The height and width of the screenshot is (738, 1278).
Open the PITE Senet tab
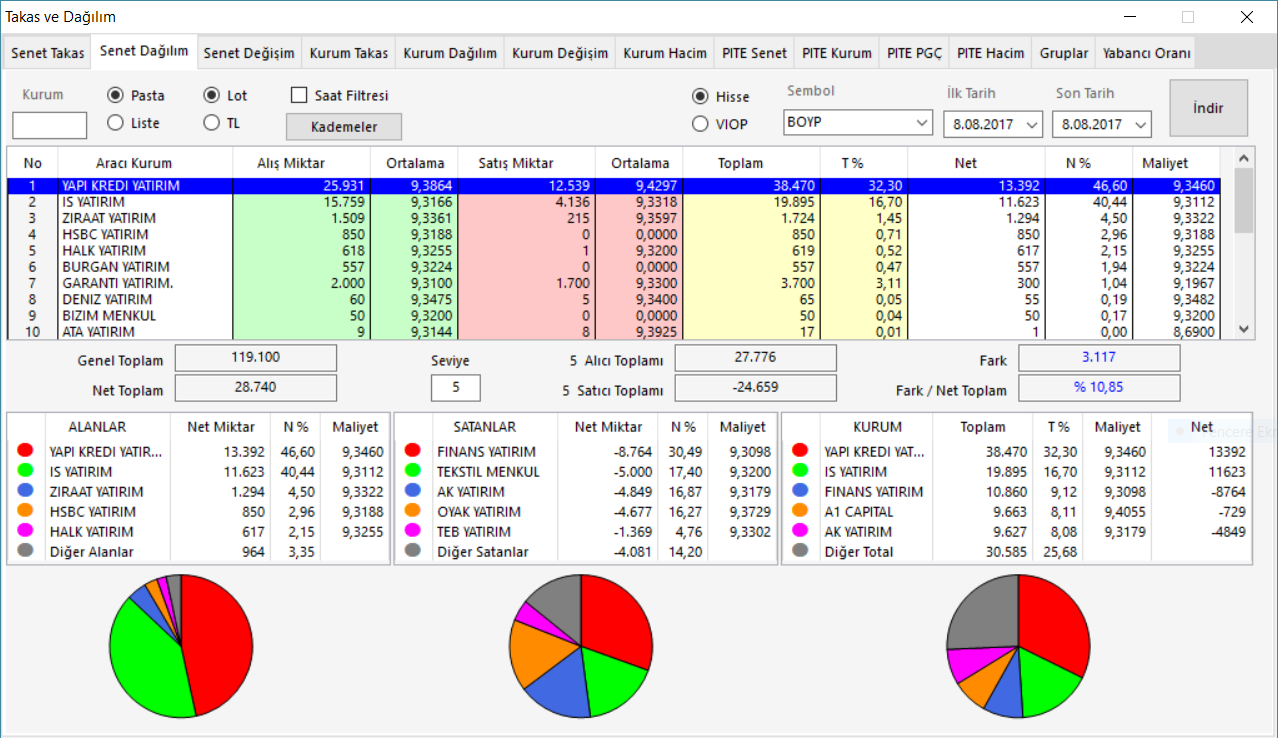coord(755,53)
